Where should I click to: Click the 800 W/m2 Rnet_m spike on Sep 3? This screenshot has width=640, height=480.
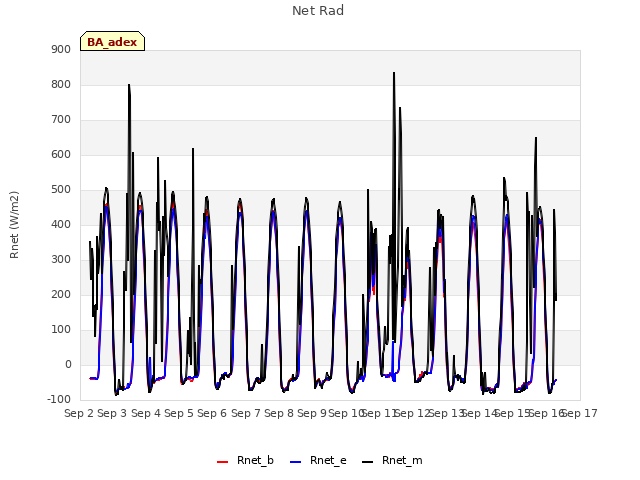(x=129, y=85)
